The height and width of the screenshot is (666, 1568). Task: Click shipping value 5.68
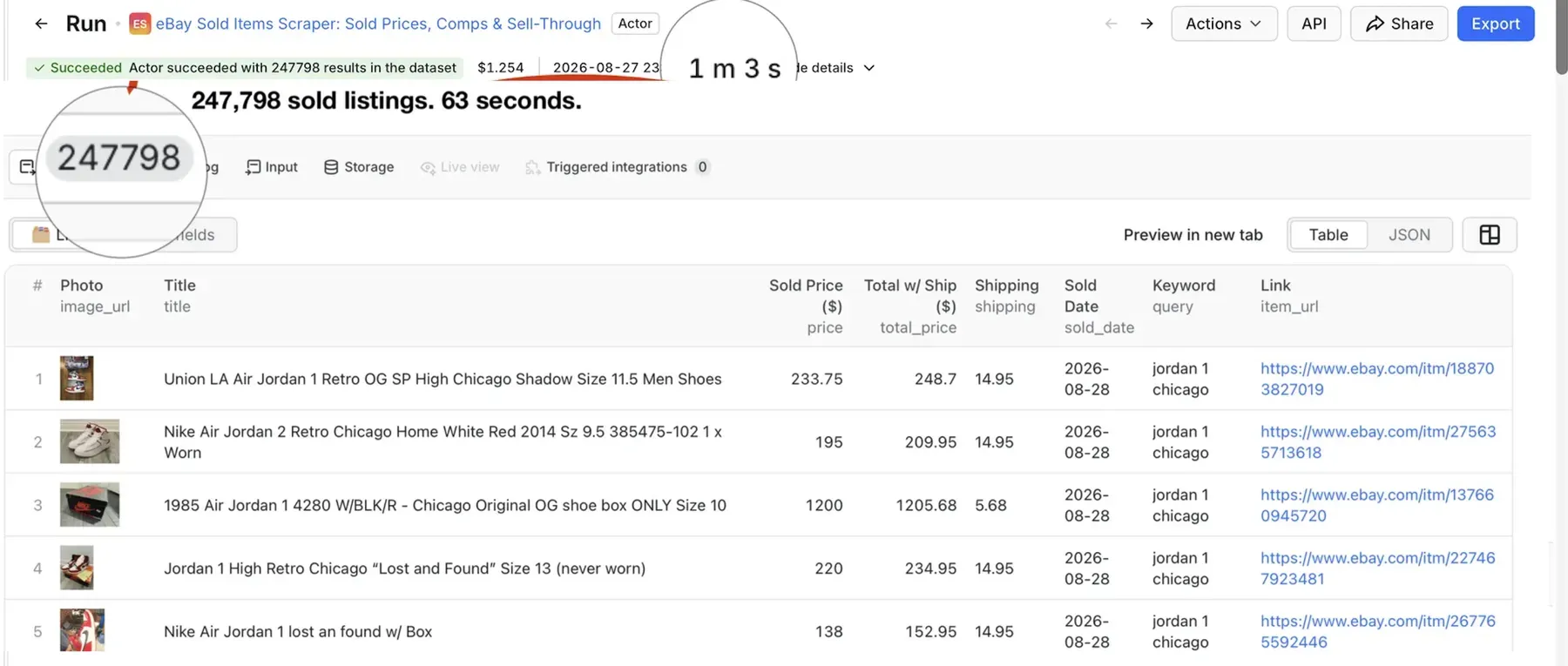(x=990, y=505)
